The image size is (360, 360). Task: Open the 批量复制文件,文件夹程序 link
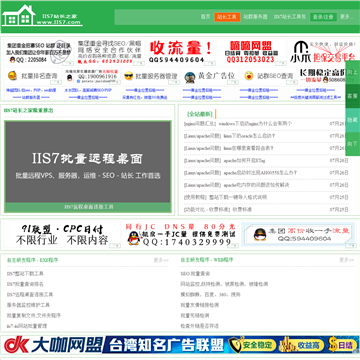coord(34,315)
